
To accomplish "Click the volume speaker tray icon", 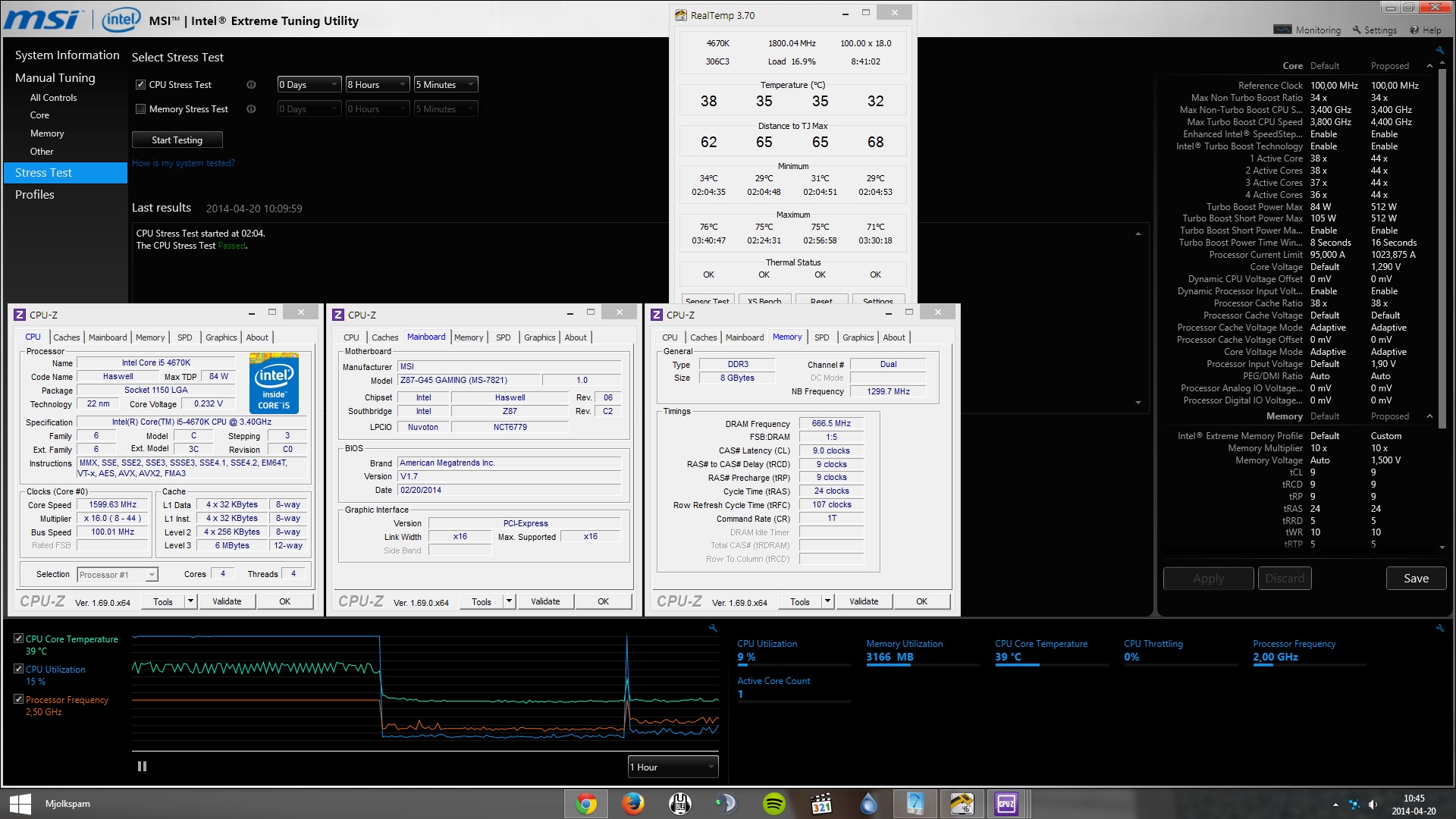I will click(x=1373, y=805).
